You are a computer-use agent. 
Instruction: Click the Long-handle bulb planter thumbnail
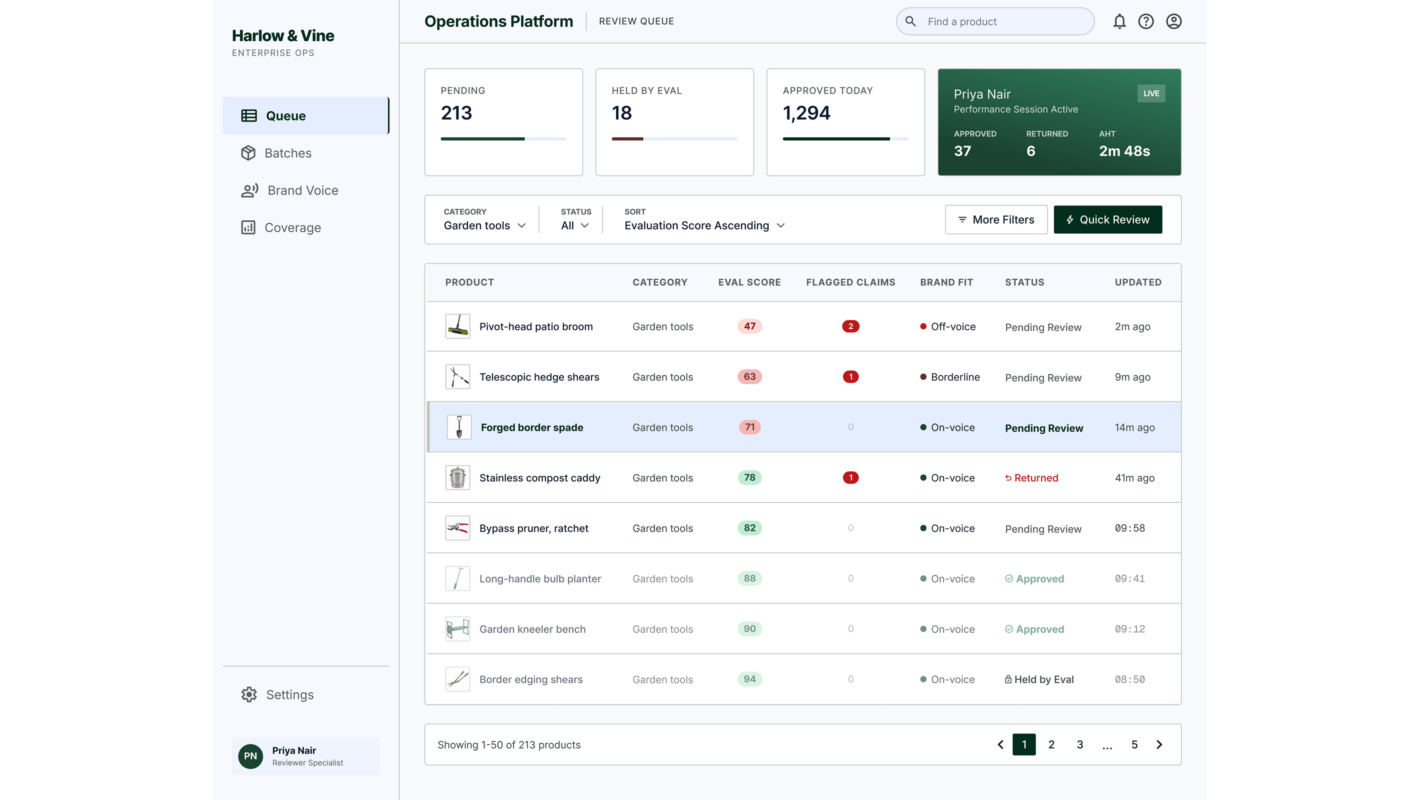click(458, 578)
